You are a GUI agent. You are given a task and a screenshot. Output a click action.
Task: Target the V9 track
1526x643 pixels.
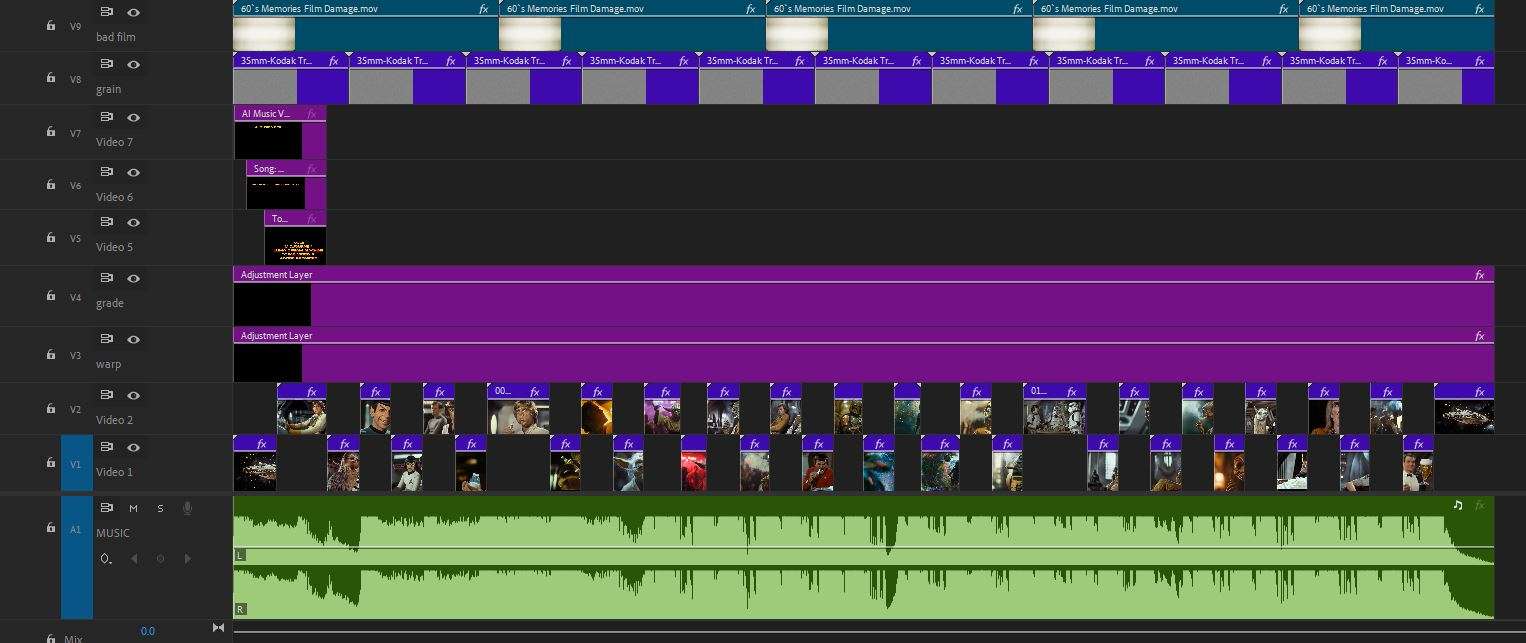(76, 26)
